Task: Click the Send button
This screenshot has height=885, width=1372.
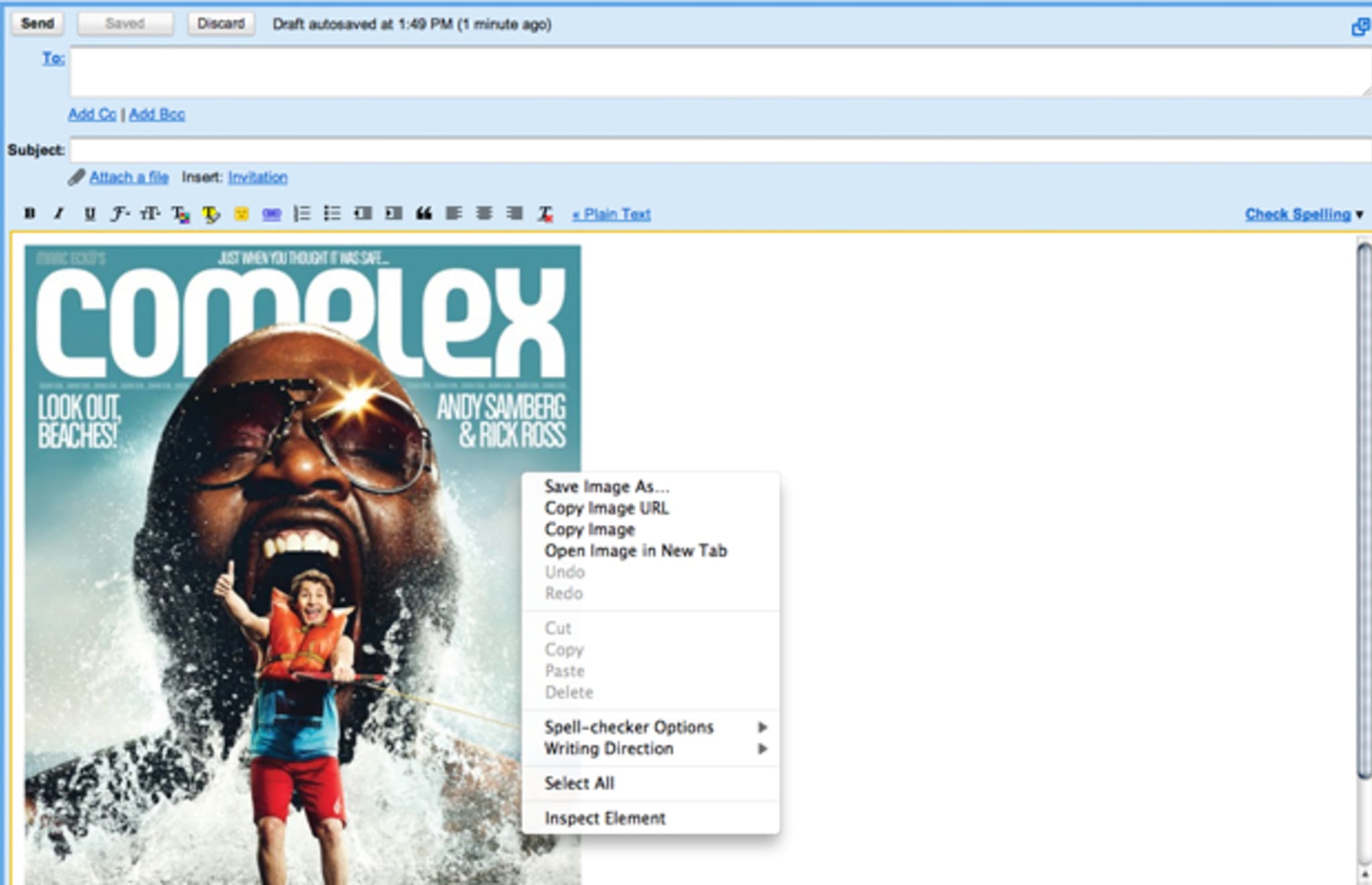Action: (38, 23)
